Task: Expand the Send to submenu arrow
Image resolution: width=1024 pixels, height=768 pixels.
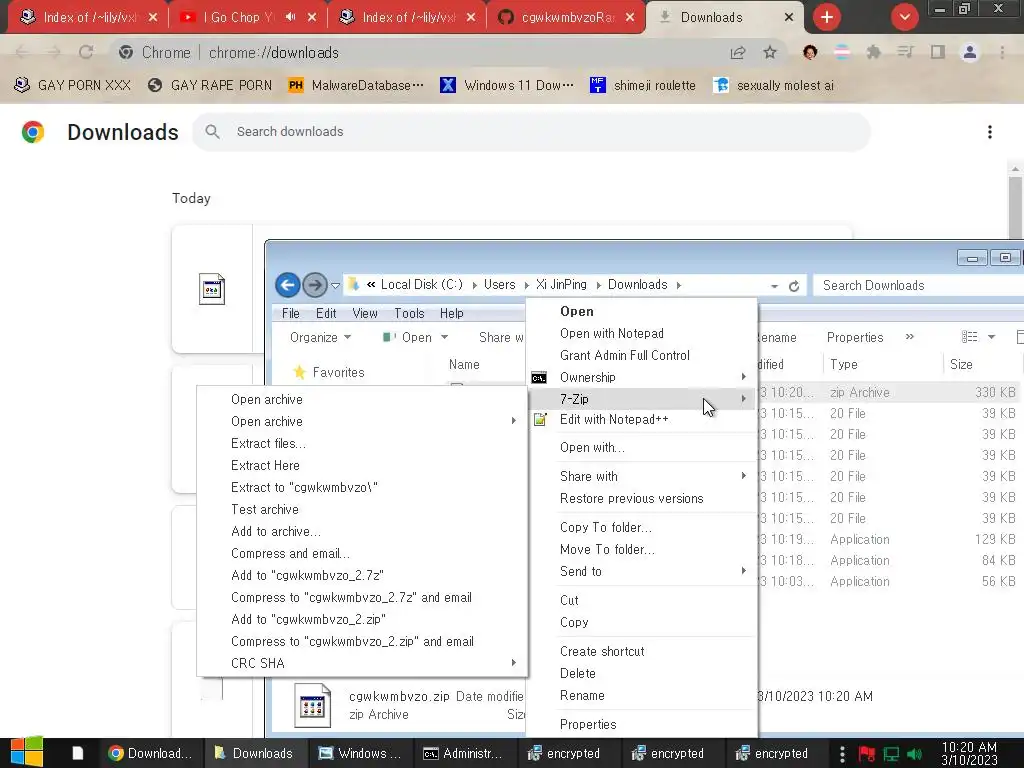Action: 743,571
